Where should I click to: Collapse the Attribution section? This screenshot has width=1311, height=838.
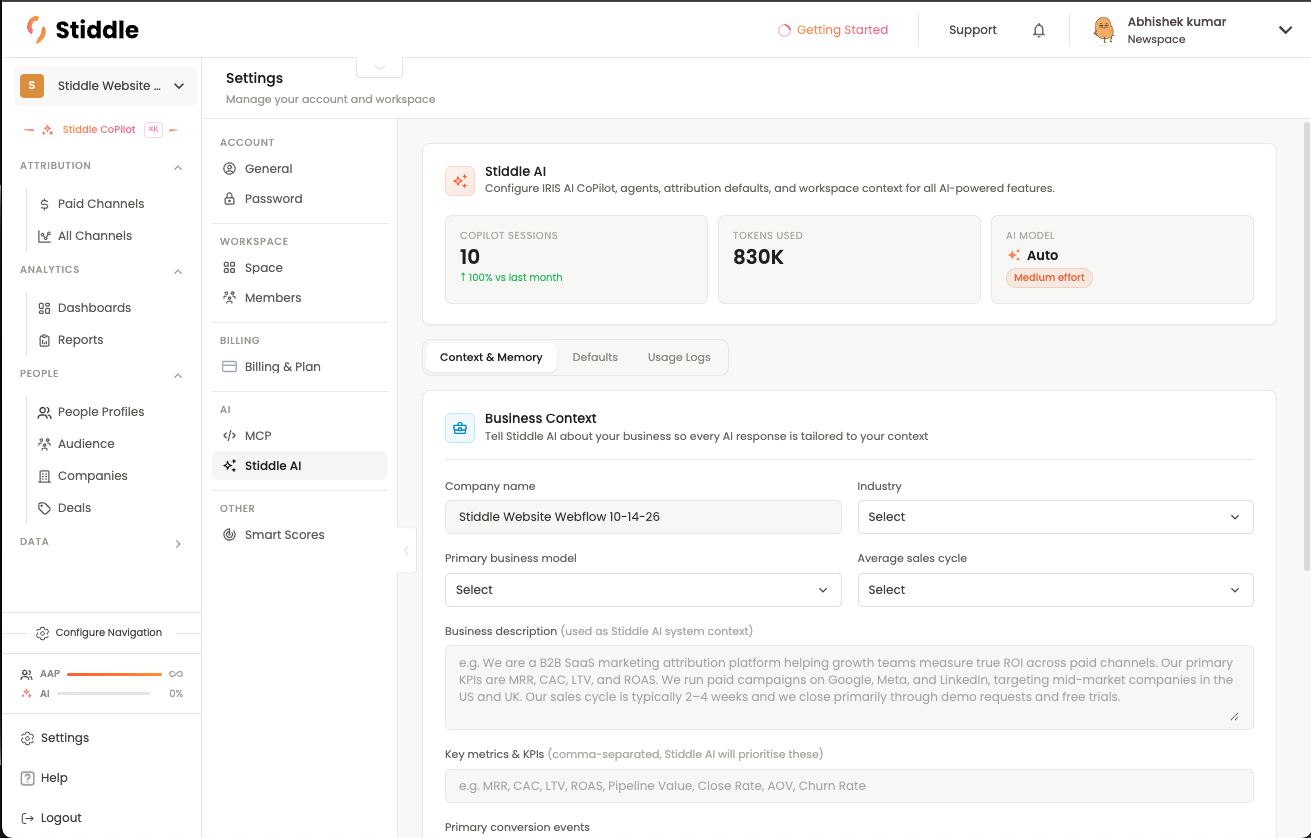pyautogui.click(x=178, y=167)
